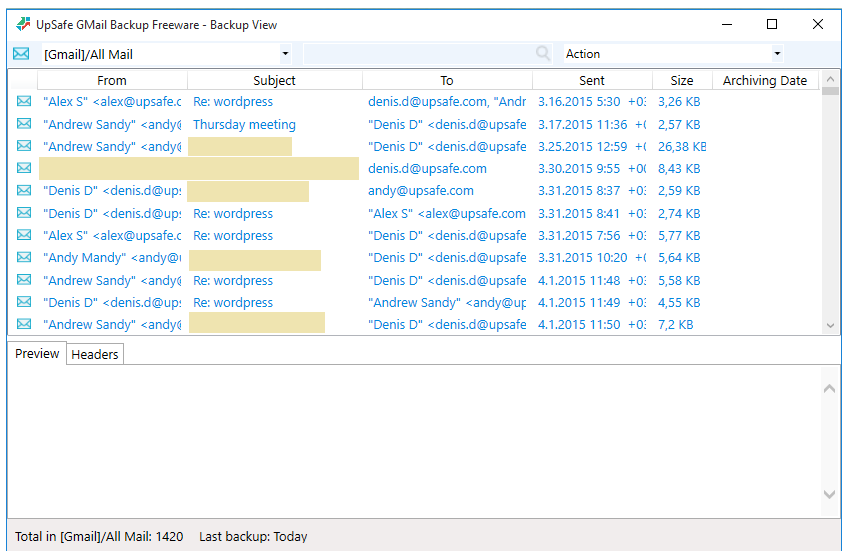Click envelope icon of the 3.30.2015 9:55 message
The image size is (845, 558).
(24, 168)
